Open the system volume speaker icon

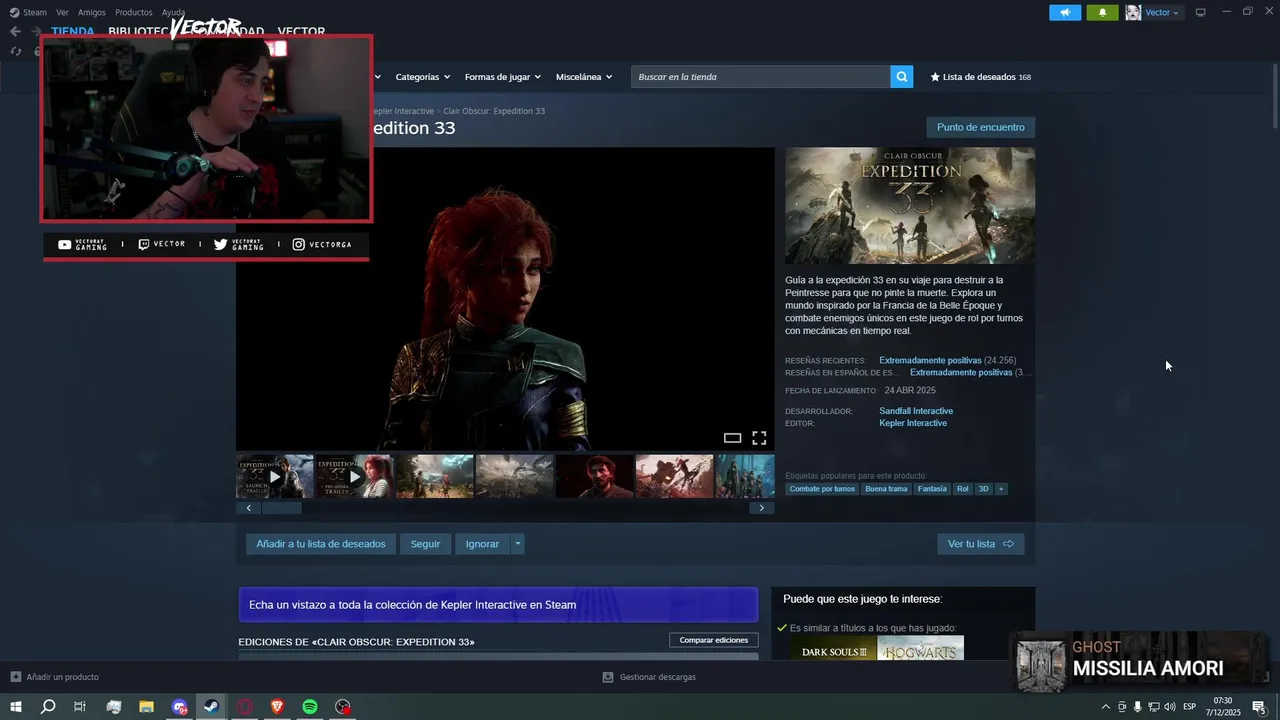1171,707
